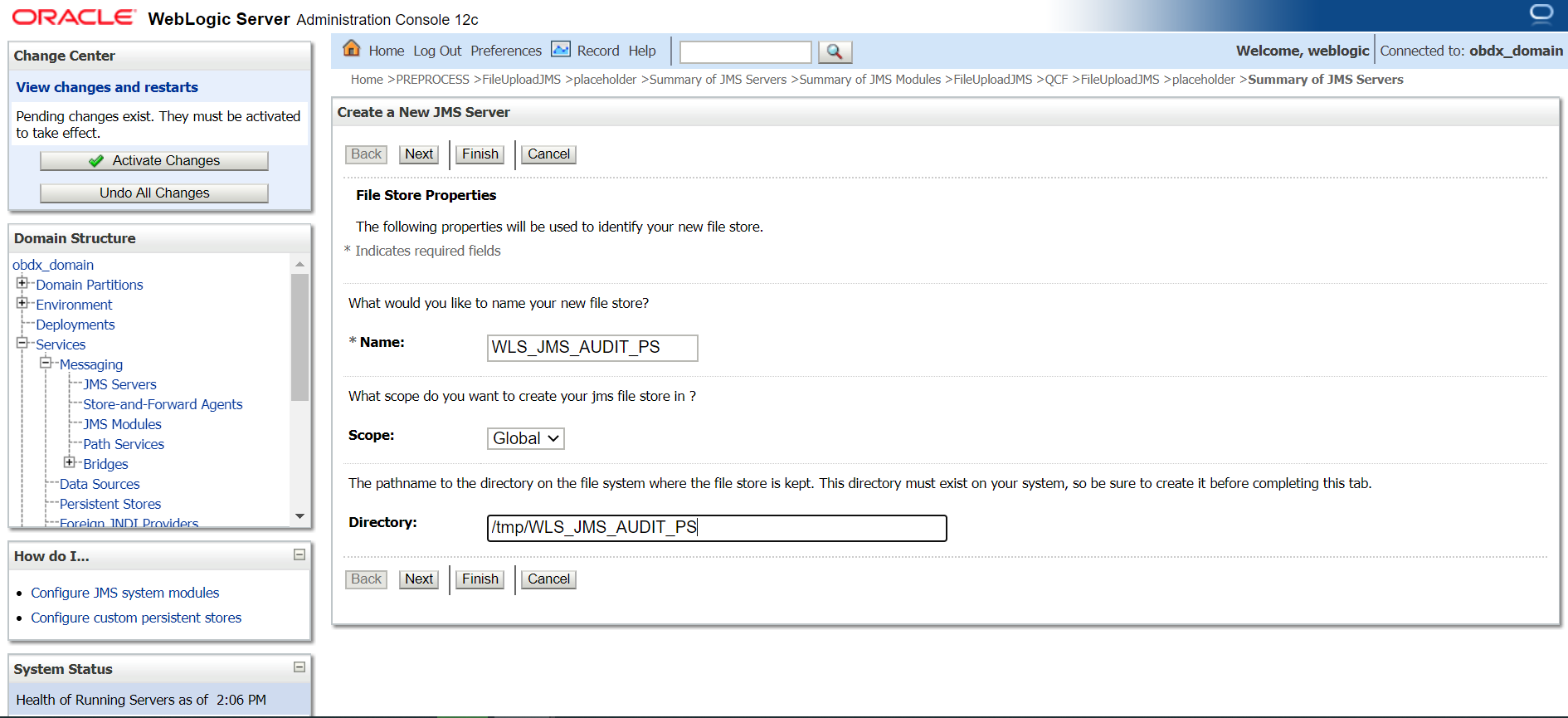This screenshot has height=718, width=1568.
Task: Open the Help toolbar link
Action: [642, 51]
